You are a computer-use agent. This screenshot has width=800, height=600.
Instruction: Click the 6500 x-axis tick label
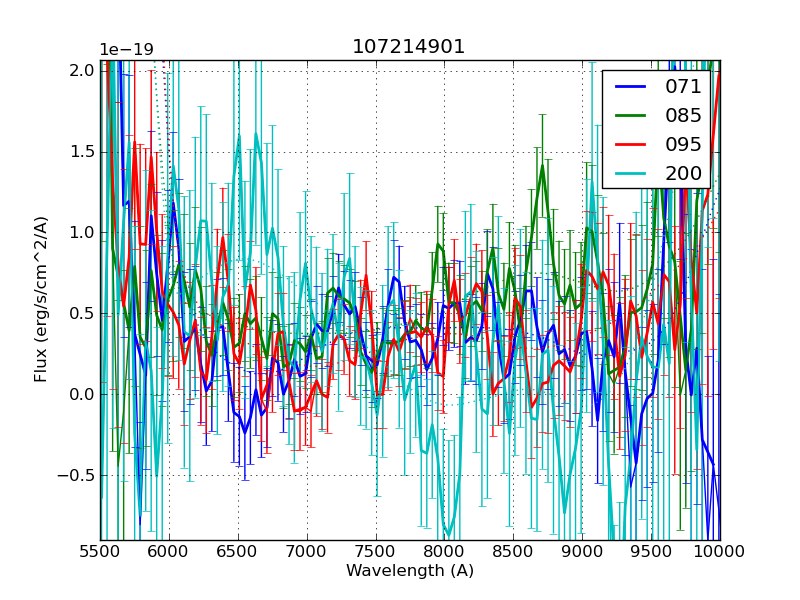238,551
